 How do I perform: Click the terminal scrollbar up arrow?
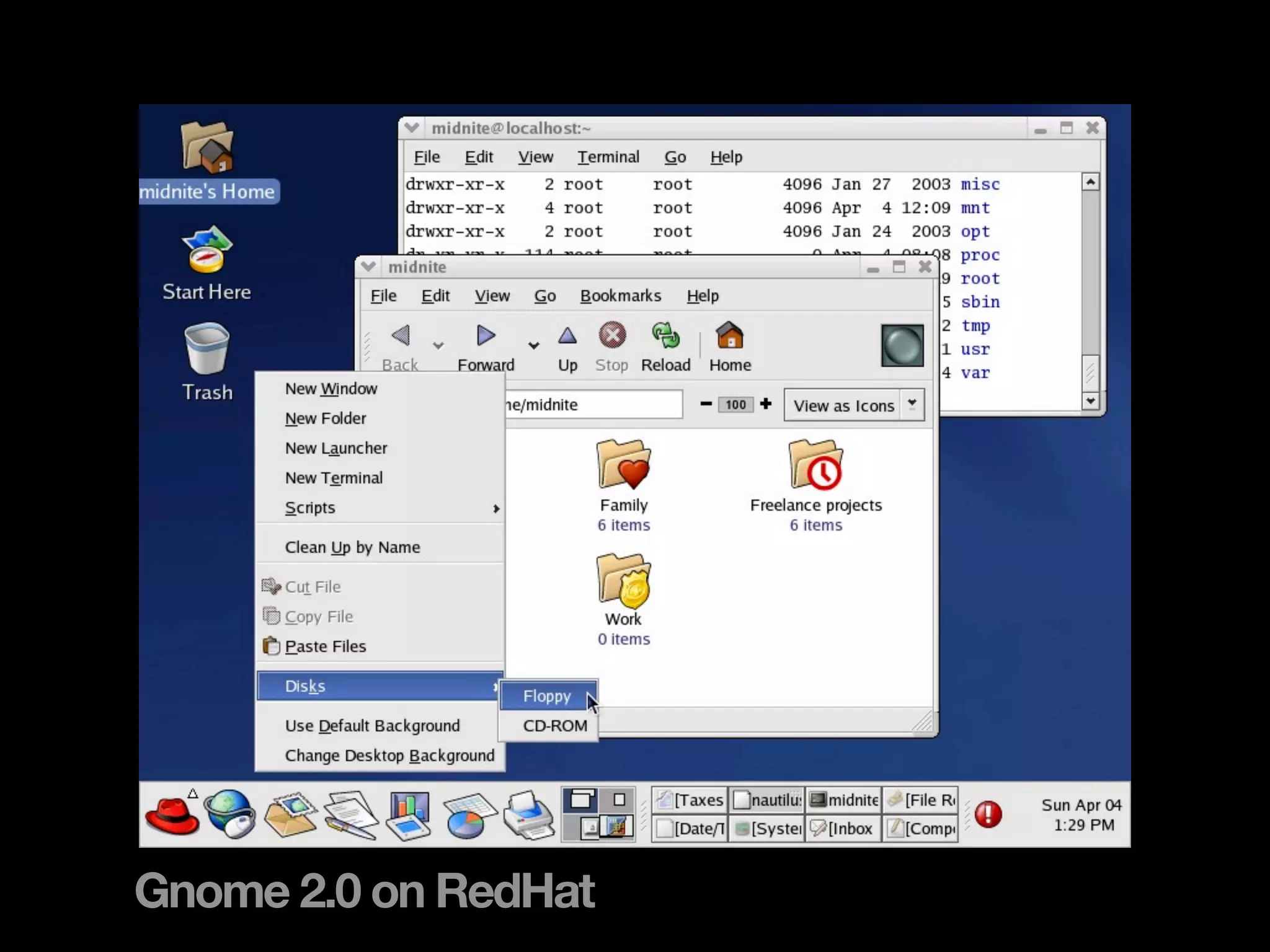coord(1090,182)
